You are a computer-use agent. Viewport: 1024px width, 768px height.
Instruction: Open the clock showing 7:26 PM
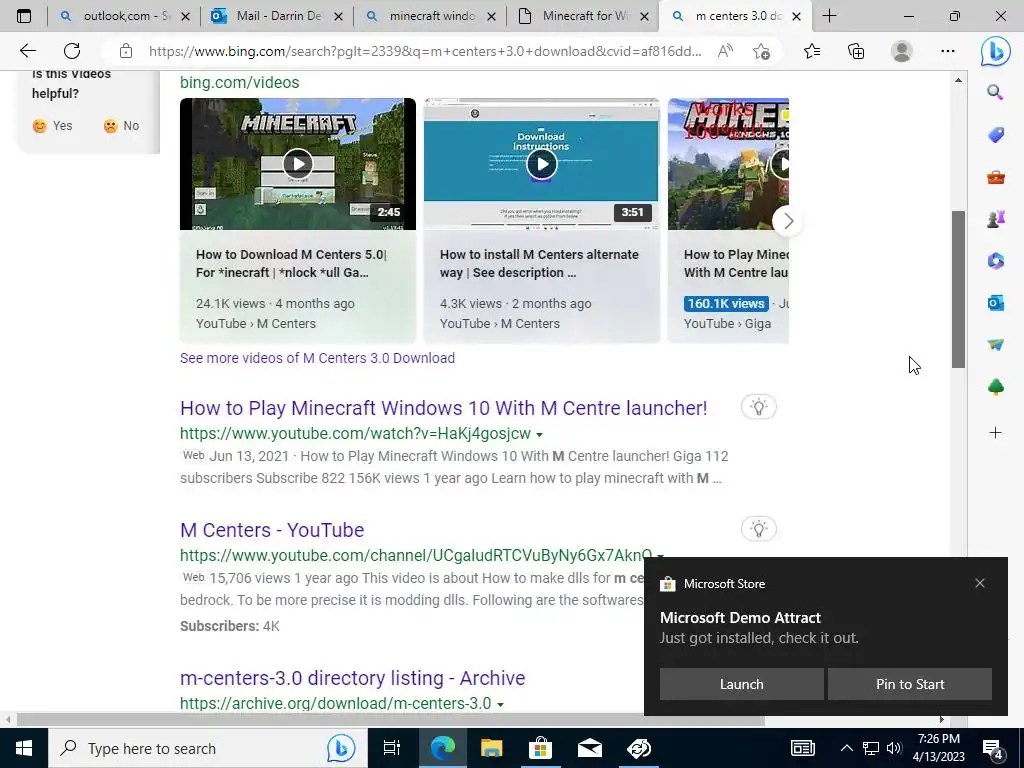pyautogui.click(x=938, y=748)
